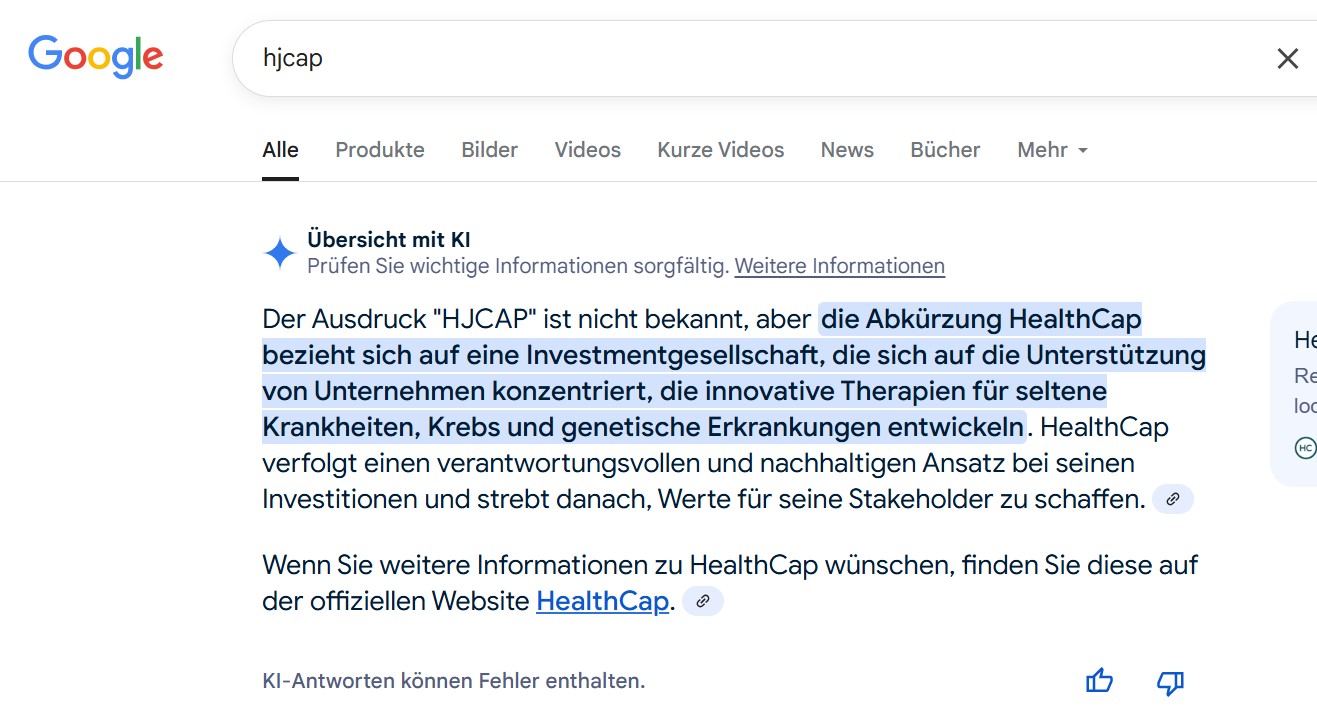Give the AI answer a thumbs up
The image size is (1317, 708).
point(1099,682)
